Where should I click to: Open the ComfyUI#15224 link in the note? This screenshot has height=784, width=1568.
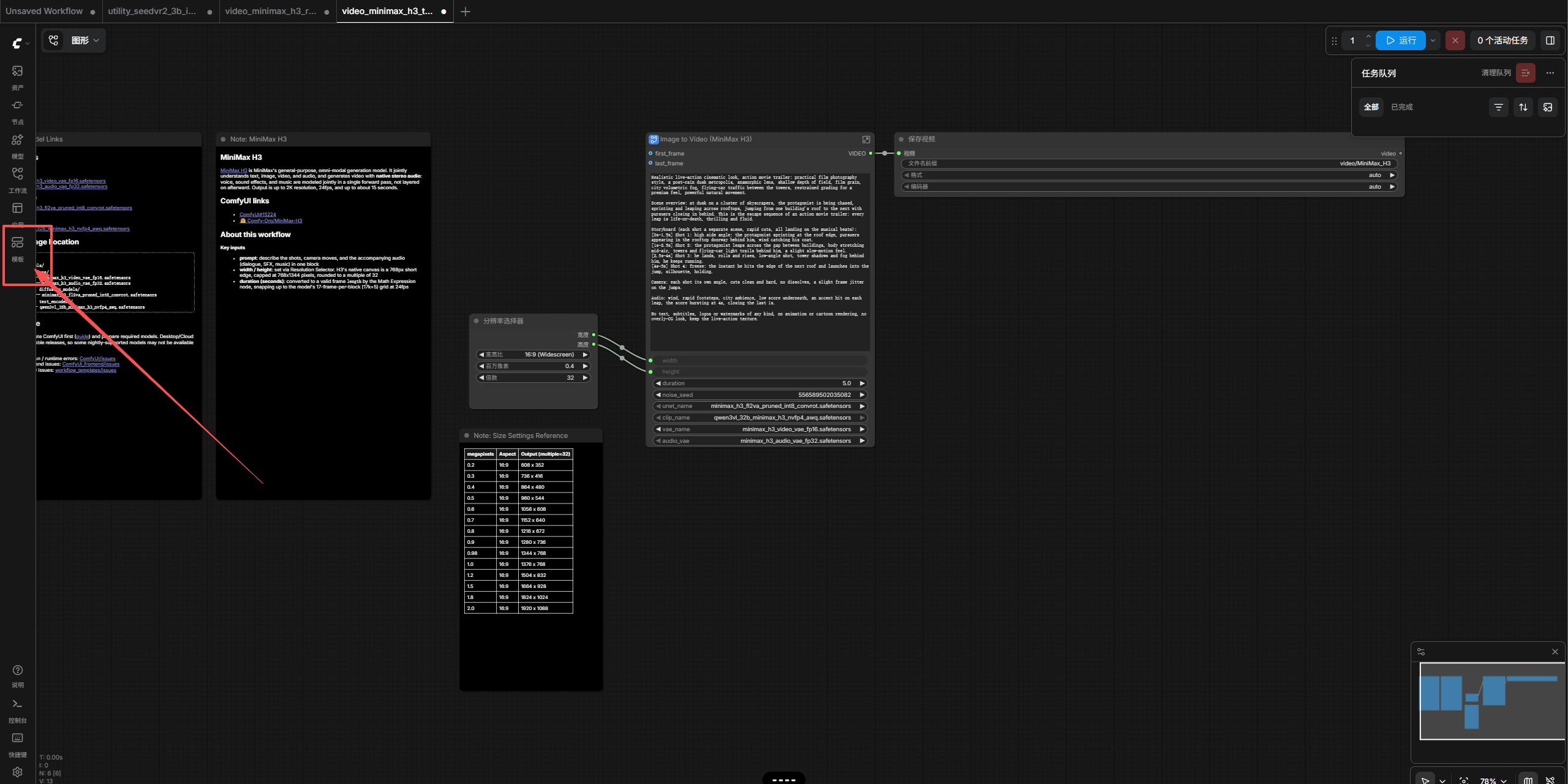(x=257, y=214)
